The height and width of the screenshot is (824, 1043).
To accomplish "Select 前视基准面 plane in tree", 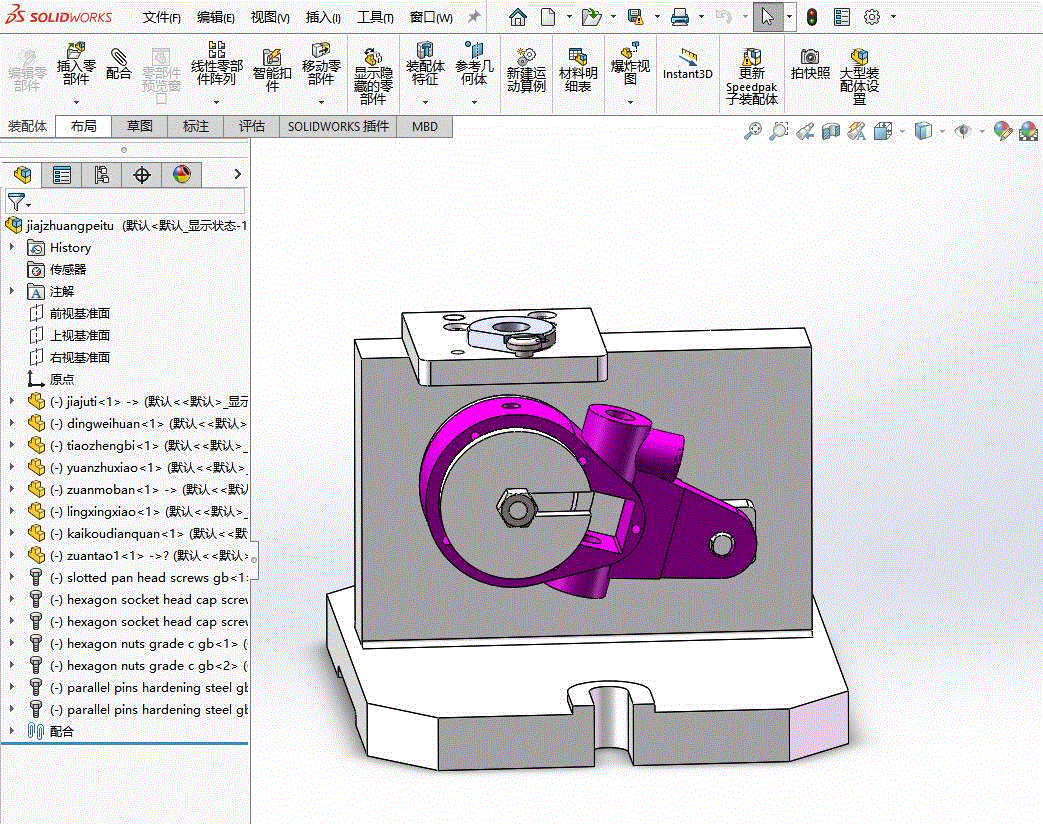I will click(x=80, y=313).
